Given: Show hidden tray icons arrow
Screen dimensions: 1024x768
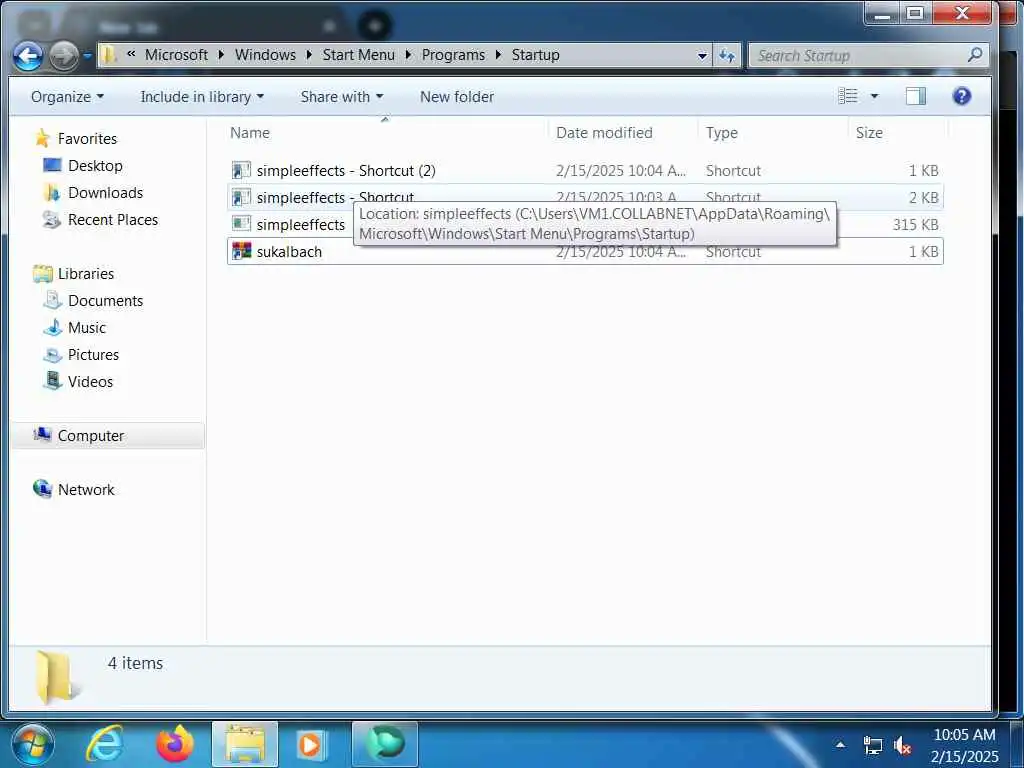Looking at the screenshot, I should 840,744.
